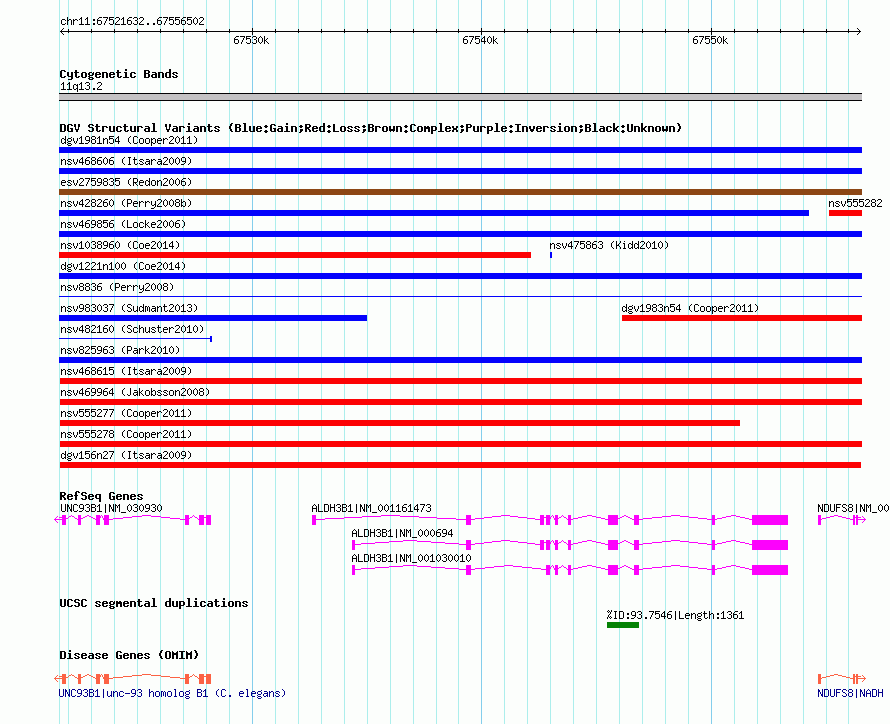
Task: Click the ALDH3B1|NM_001030010 transcript label
Action: tap(412, 558)
